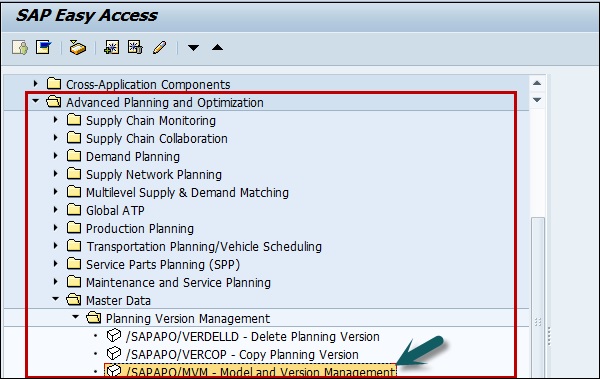Click the Move Favorites Up arrow
The image size is (600, 379).
click(217, 47)
